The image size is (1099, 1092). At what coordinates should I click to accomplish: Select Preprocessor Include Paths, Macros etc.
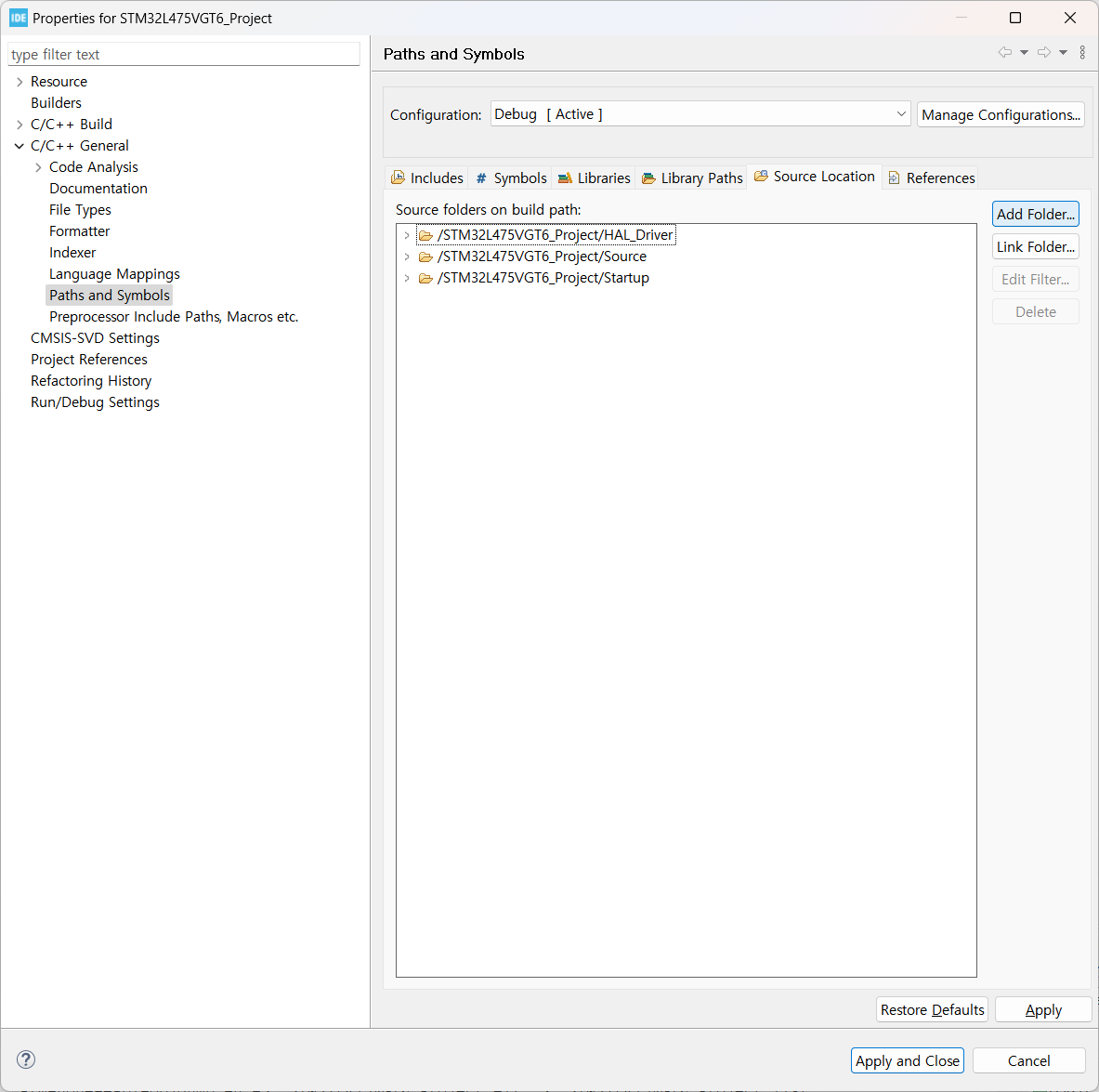coord(174,317)
